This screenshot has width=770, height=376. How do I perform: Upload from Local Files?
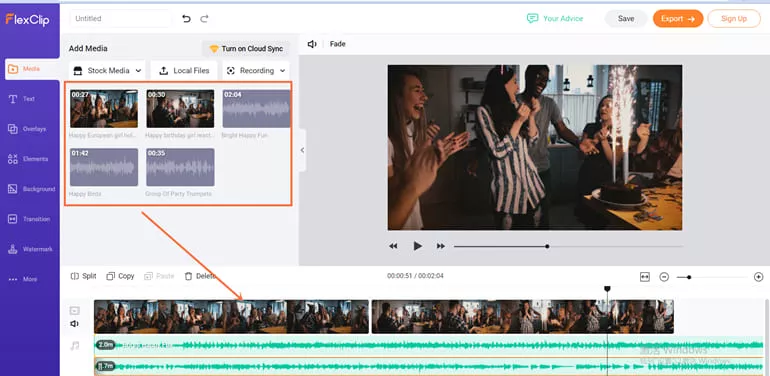coord(184,71)
